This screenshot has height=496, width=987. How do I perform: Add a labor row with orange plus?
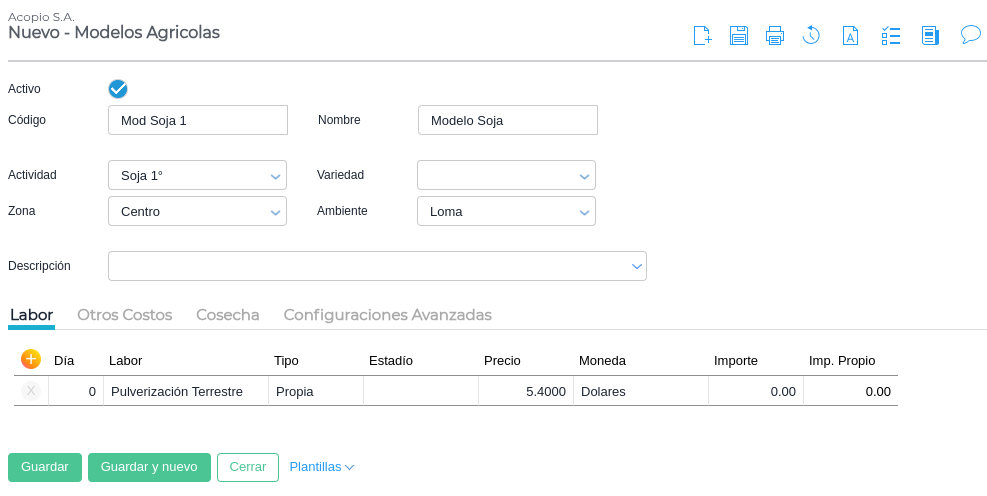(31, 359)
